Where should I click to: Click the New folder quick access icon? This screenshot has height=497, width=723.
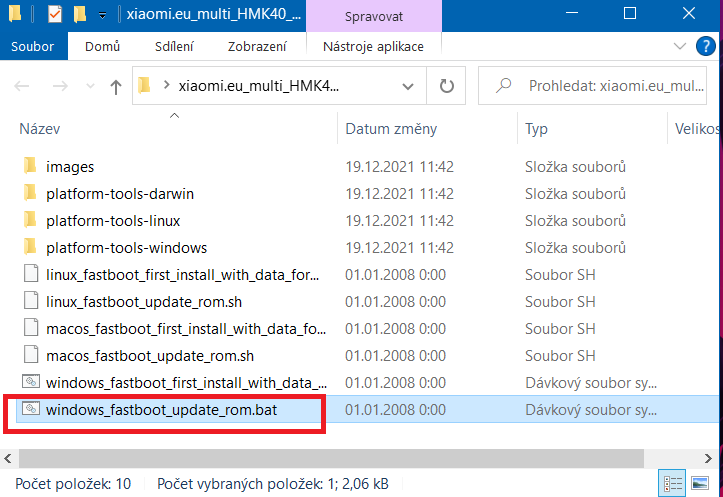click(x=80, y=14)
